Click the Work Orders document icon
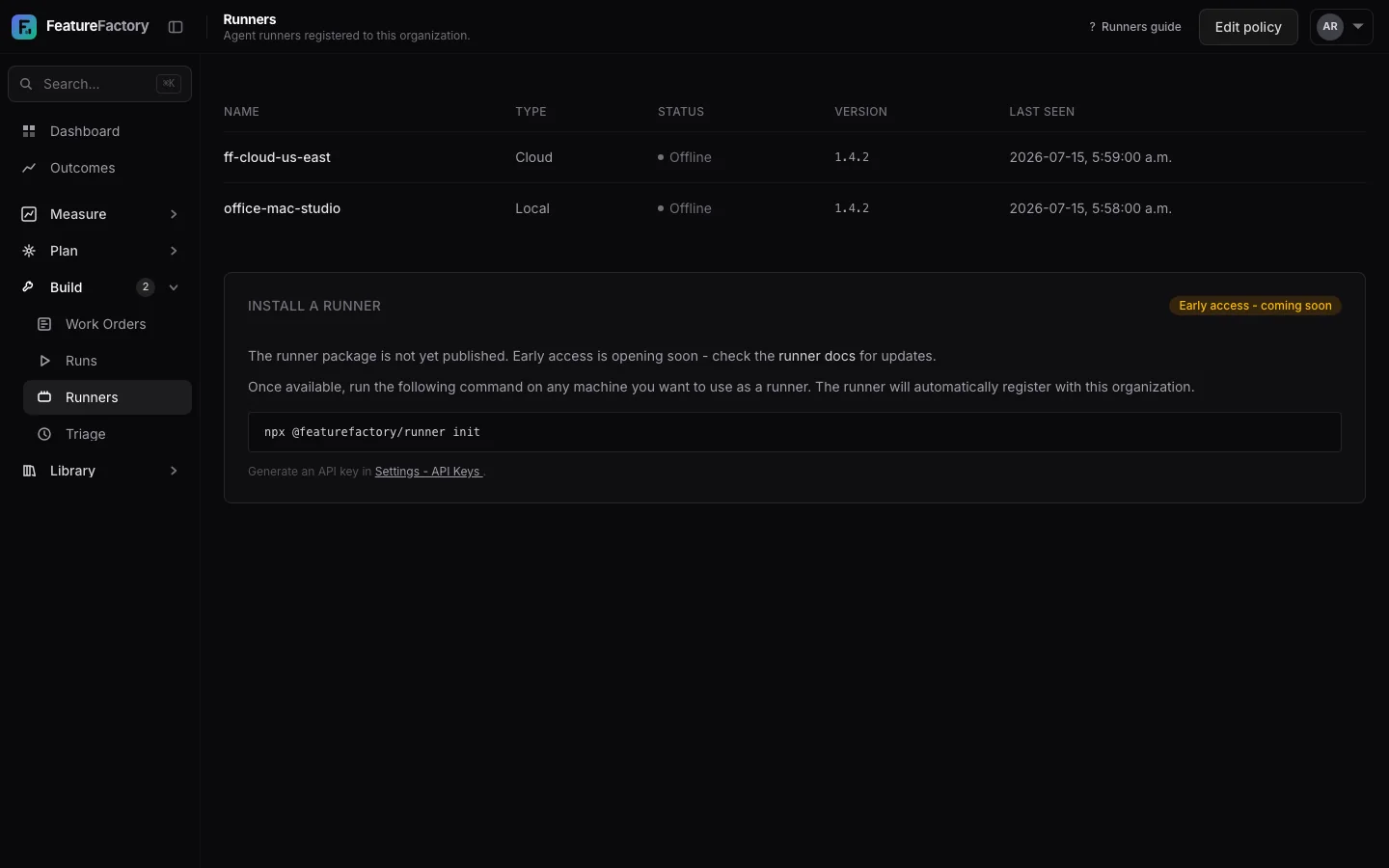 [x=44, y=324]
